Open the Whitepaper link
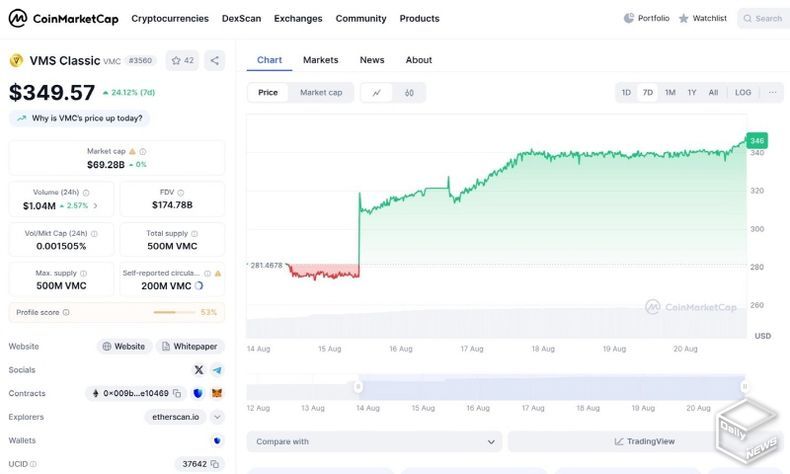This screenshot has height=474, width=790. tap(190, 347)
